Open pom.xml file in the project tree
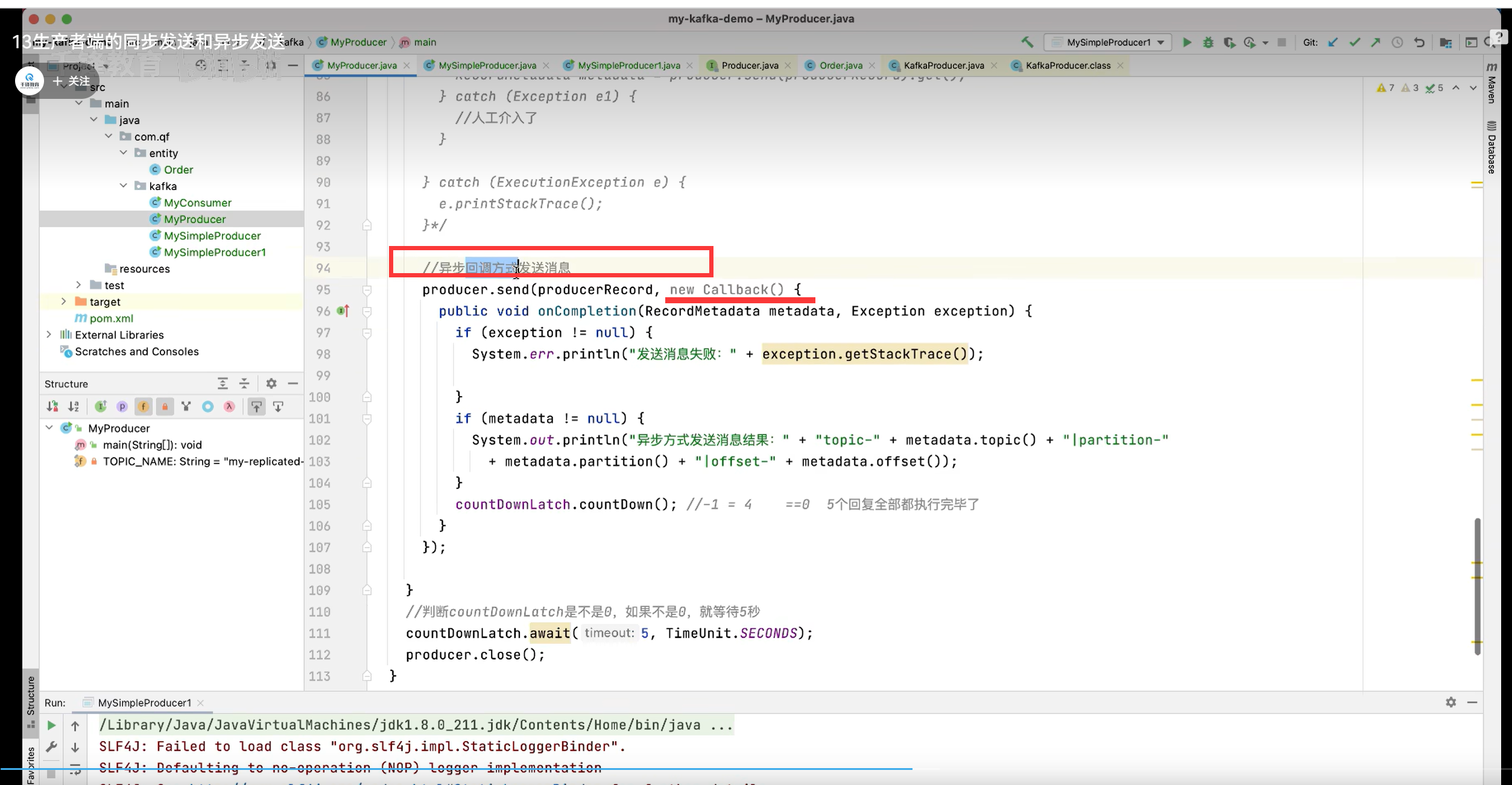Screen dimensions: 1512x785 111,318
